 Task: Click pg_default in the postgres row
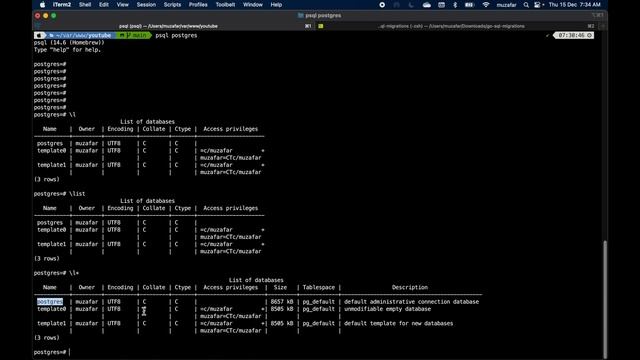tap(318, 302)
